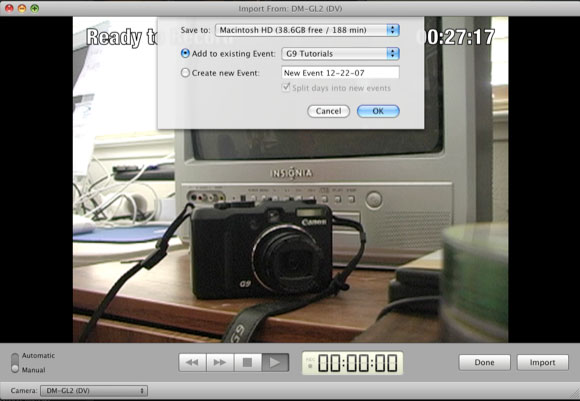Select Create new Event radio button
The image size is (580, 401).
point(185,73)
